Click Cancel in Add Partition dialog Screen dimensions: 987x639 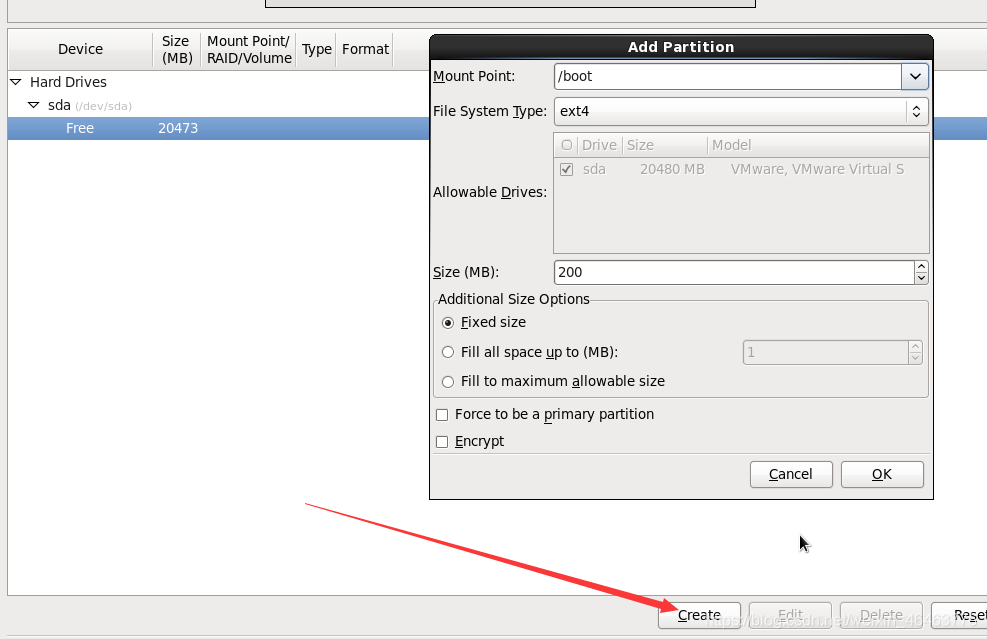[x=791, y=474]
